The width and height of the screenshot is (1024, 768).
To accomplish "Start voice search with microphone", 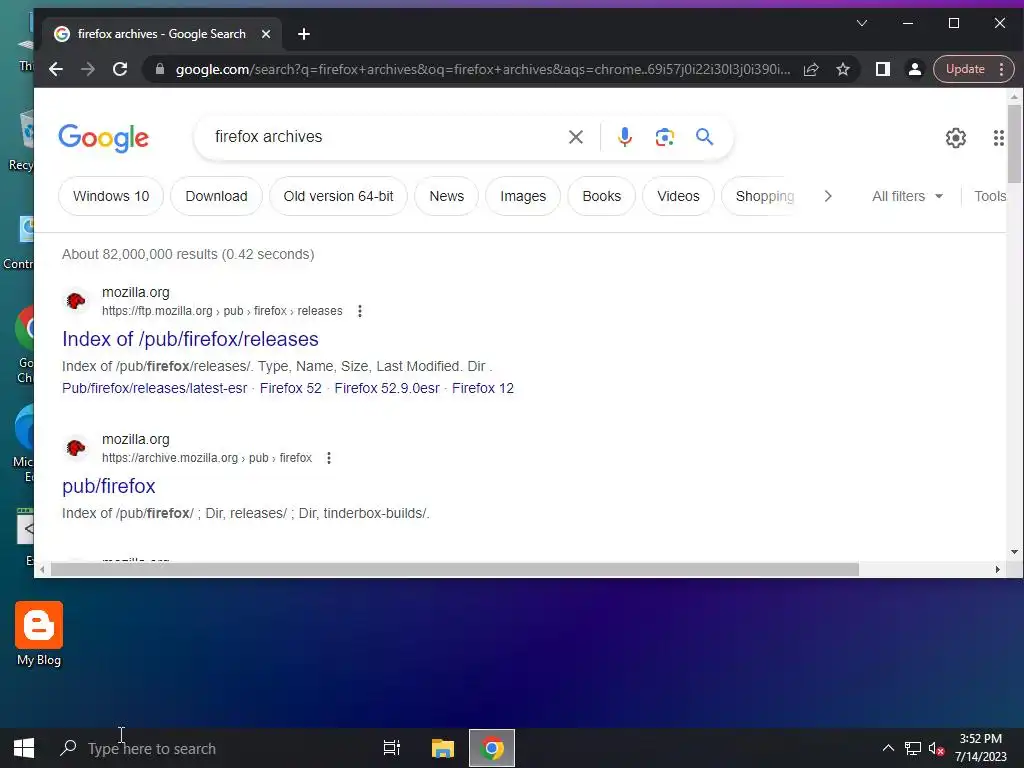I will 625,137.
